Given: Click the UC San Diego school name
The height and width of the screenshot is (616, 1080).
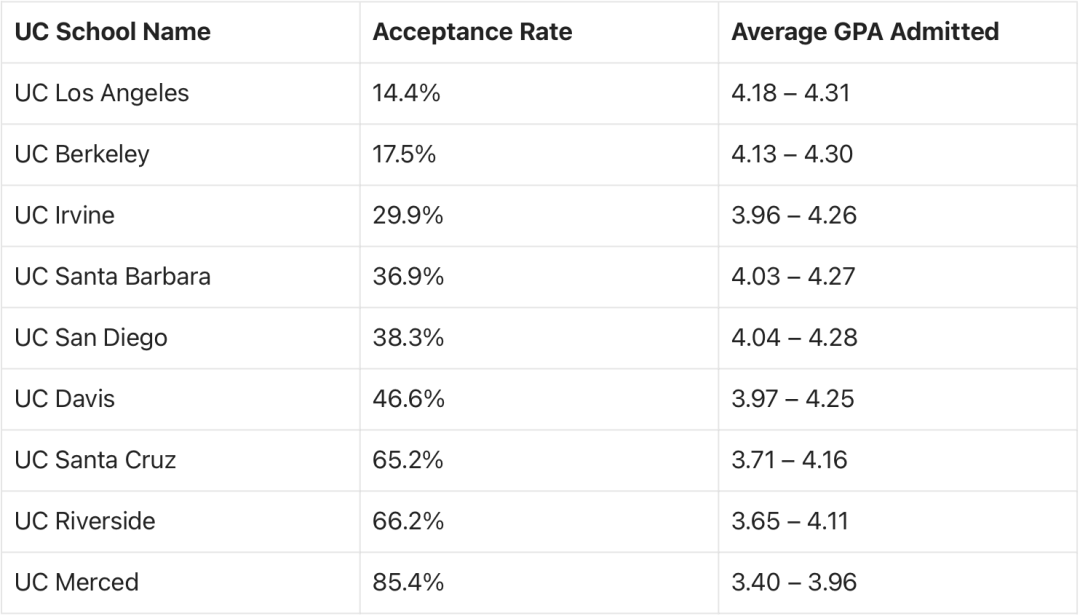Looking at the screenshot, I should [91, 337].
